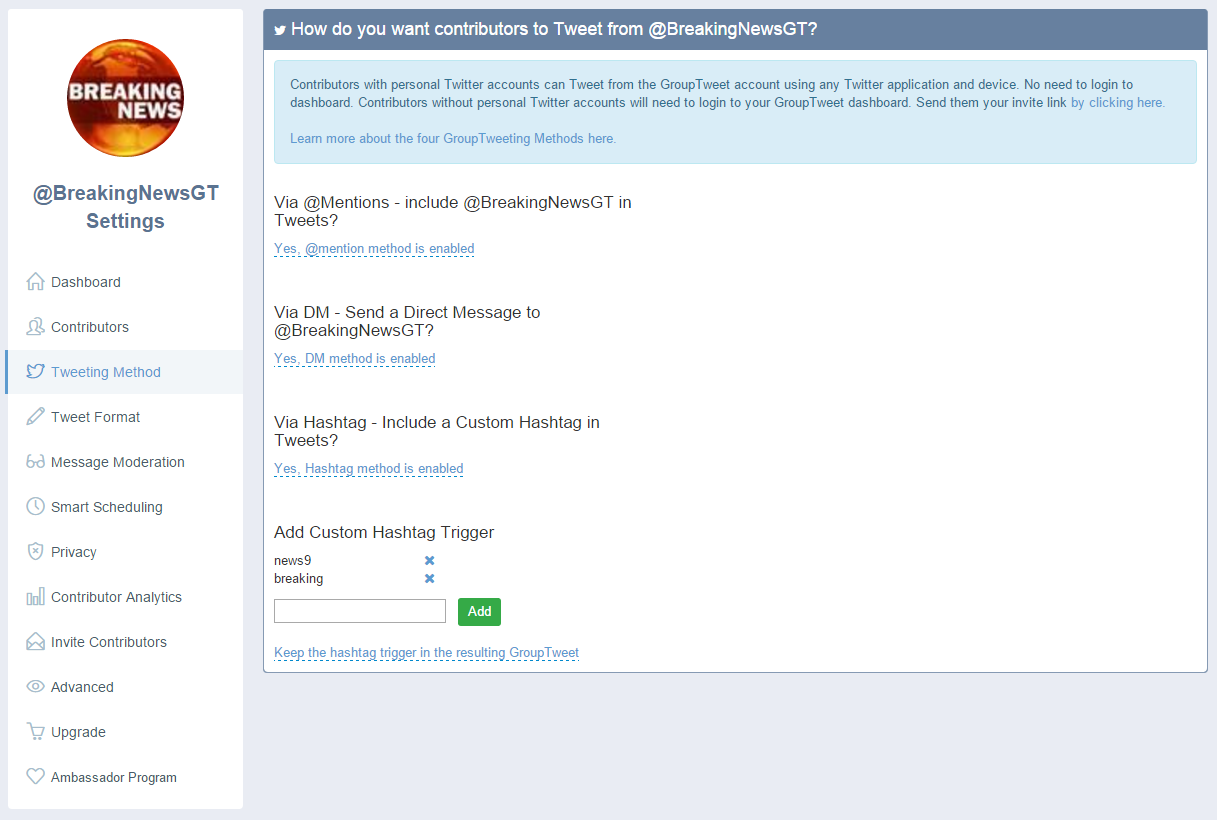Screen dimensions: 1217x820
Task: Toggle keeping hashtag trigger in GroupTweet
Action: 426,653
